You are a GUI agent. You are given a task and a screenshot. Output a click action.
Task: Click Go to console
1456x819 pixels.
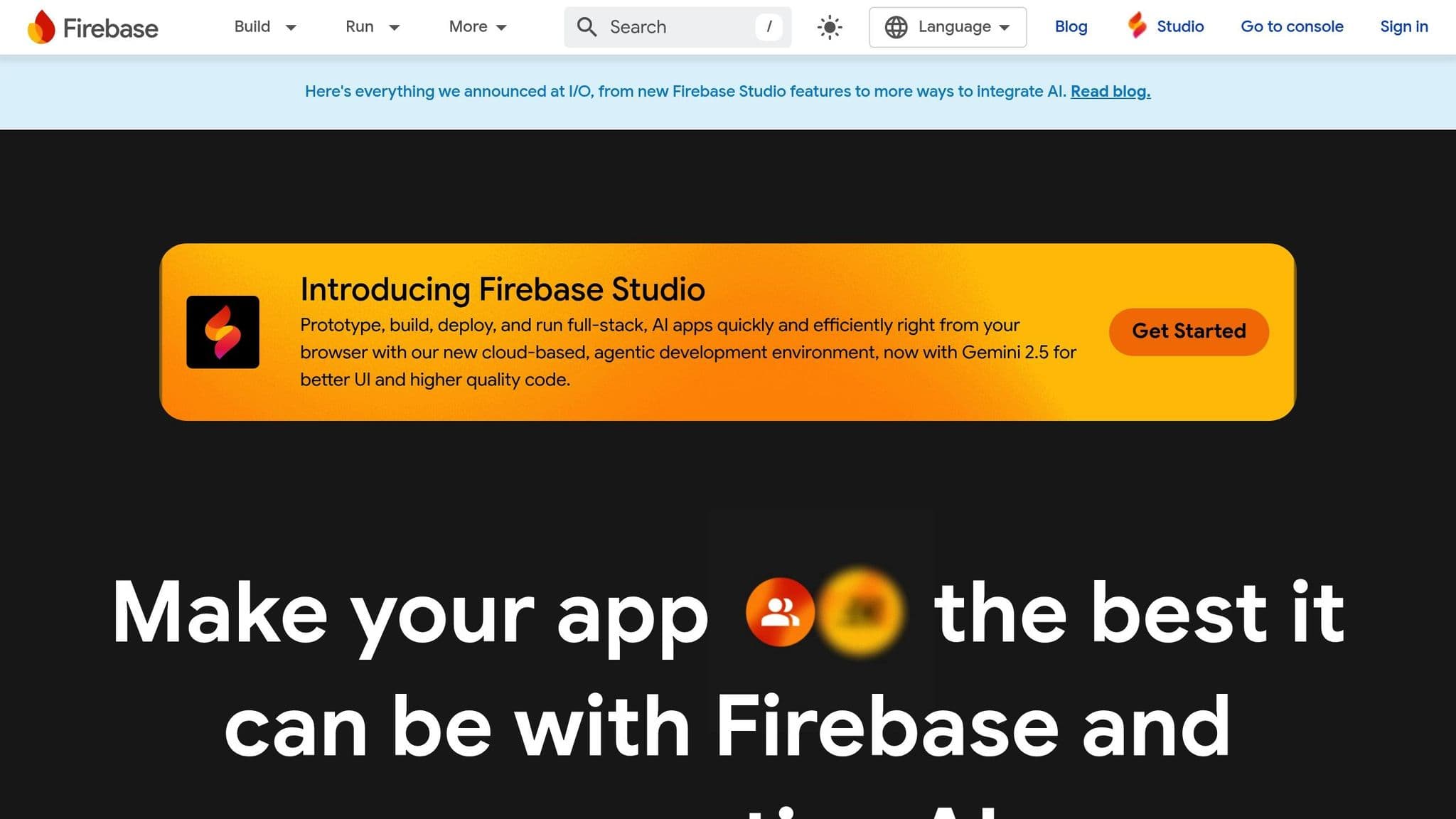tap(1292, 26)
